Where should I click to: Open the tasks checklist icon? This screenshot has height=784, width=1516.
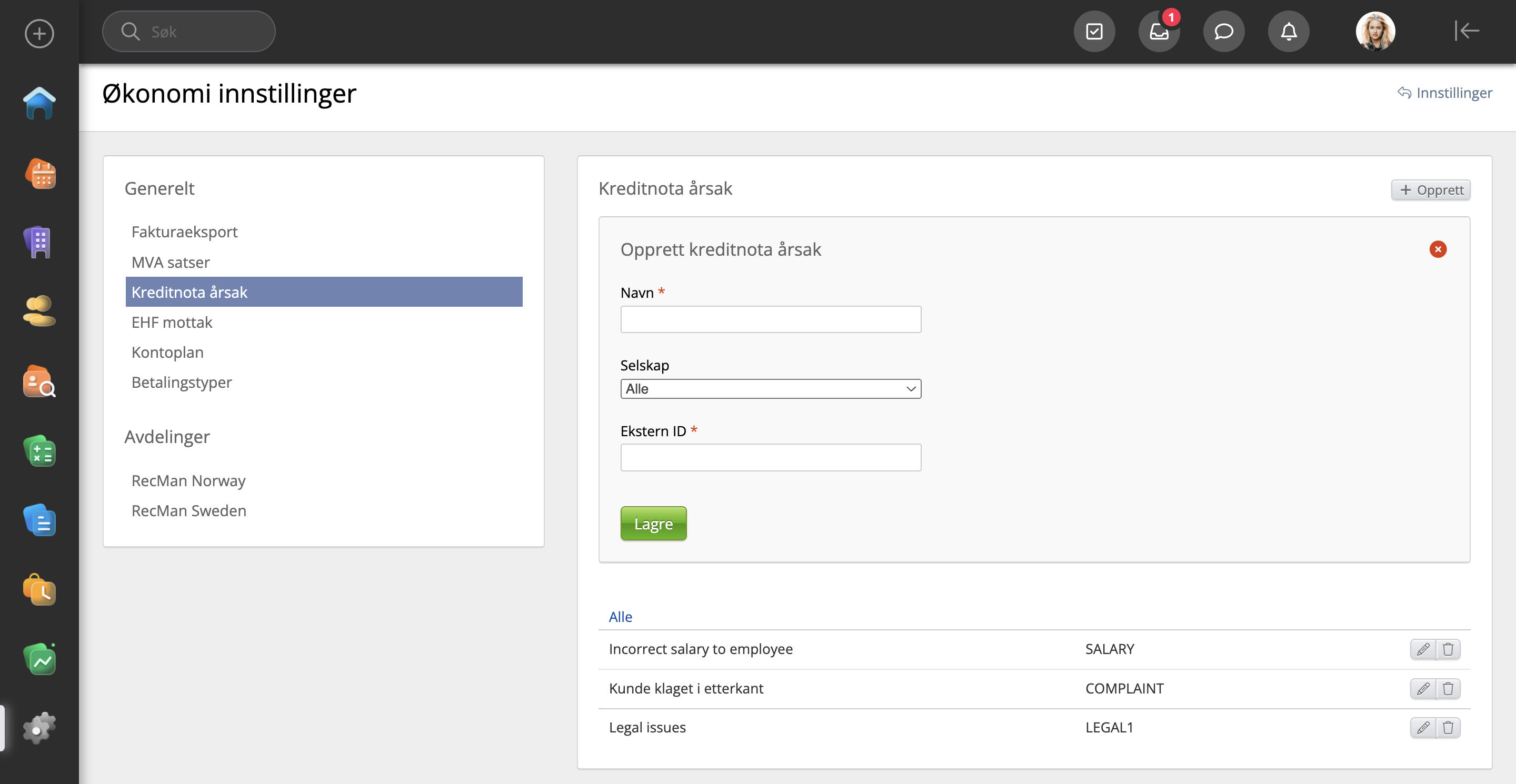tap(1094, 31)
